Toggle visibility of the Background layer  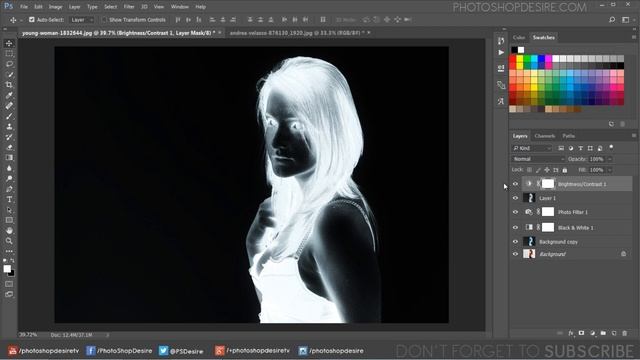click(515, 254)
